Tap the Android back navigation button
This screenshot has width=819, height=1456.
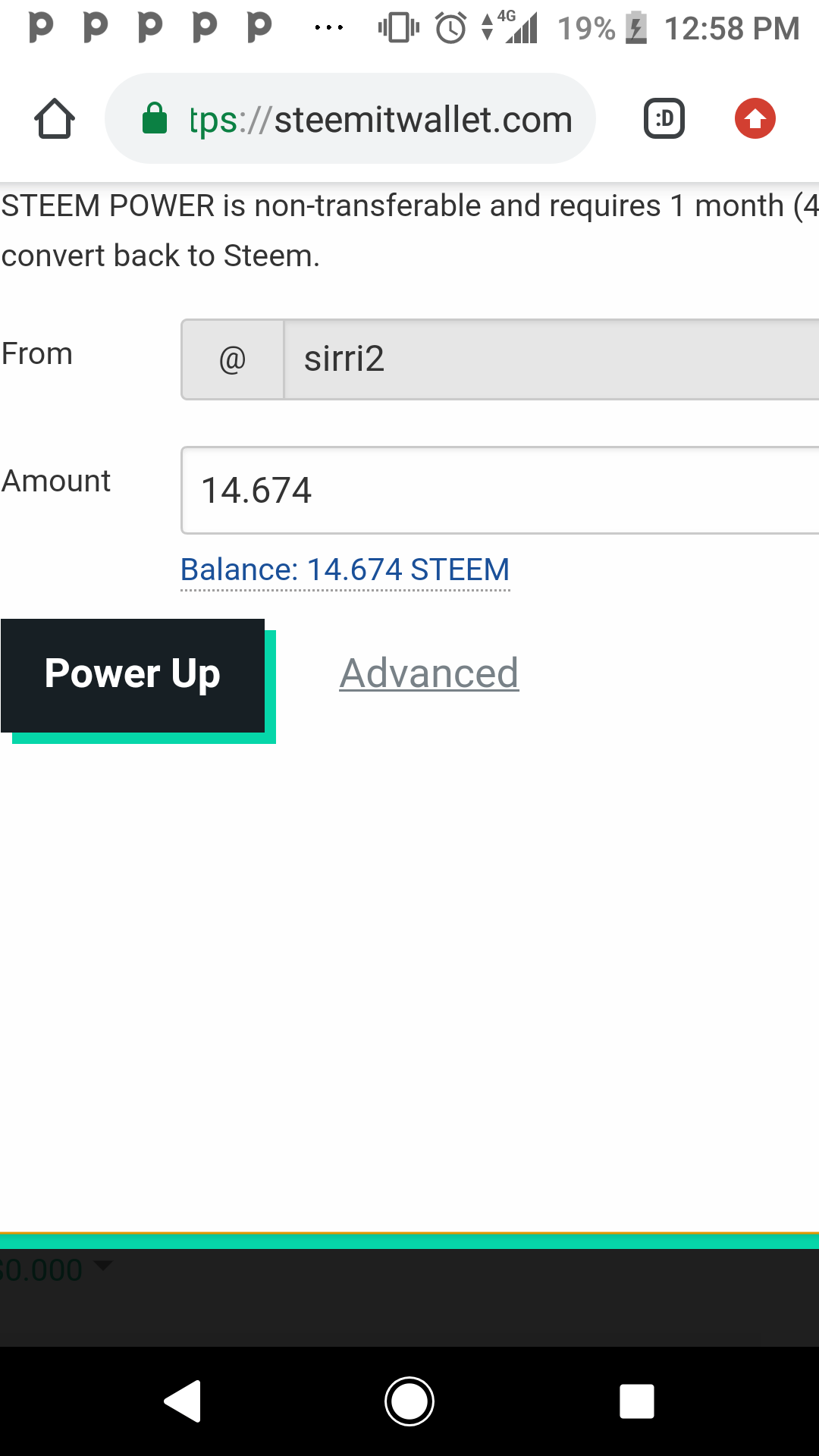pyautogui.click(x=183, y=1401)
